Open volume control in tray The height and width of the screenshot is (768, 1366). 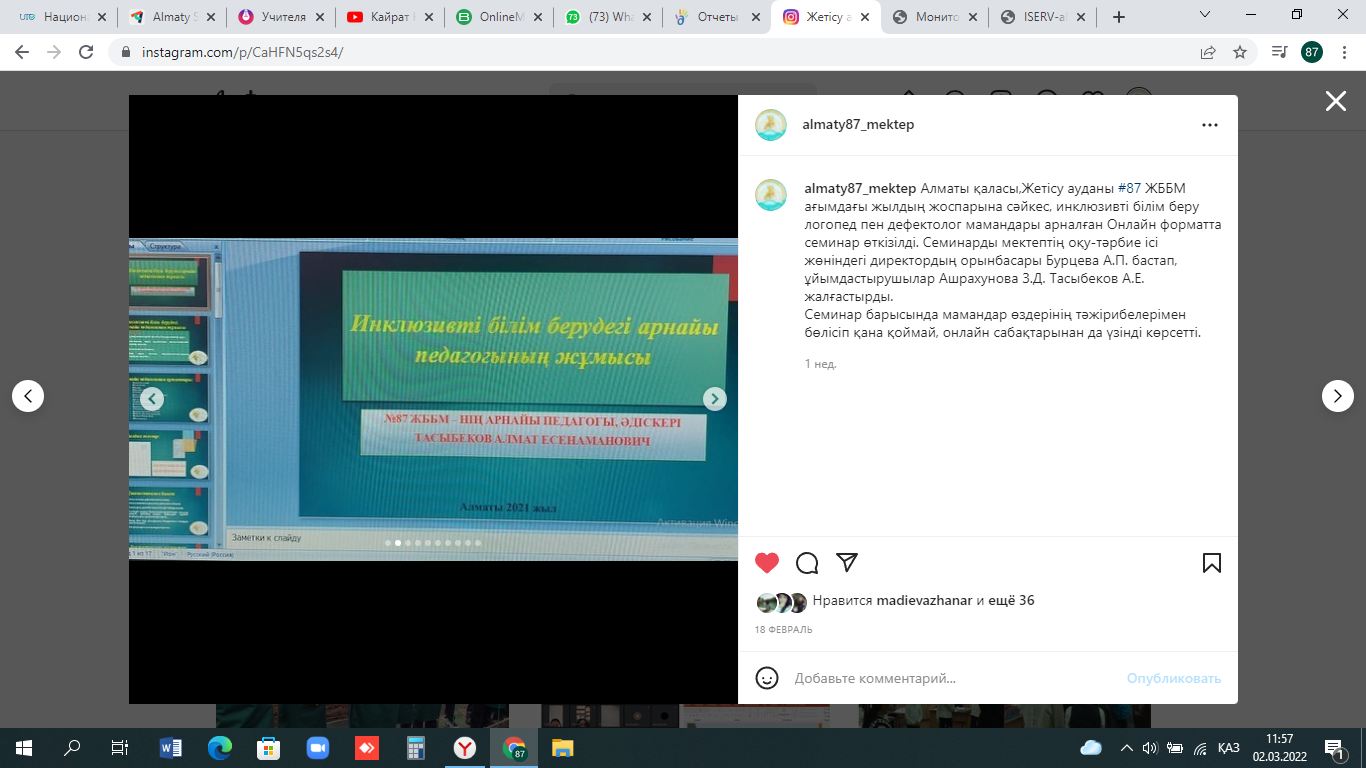pos(1150,748)
